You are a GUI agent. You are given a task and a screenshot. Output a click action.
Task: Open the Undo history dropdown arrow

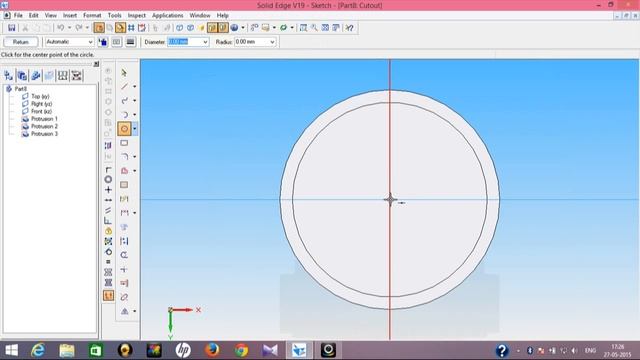click(69, 28)
